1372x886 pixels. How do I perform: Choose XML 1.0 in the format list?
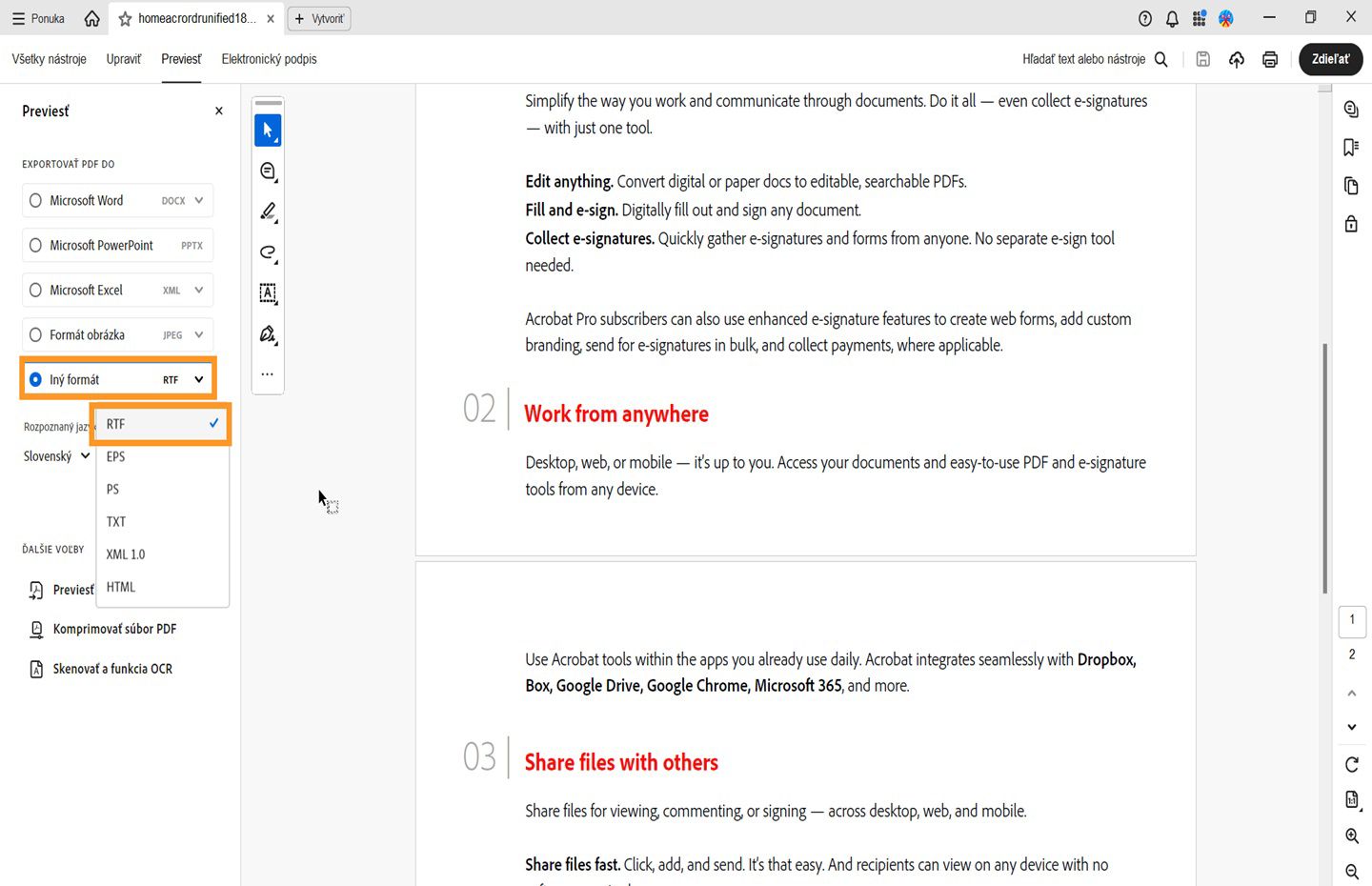162,554
